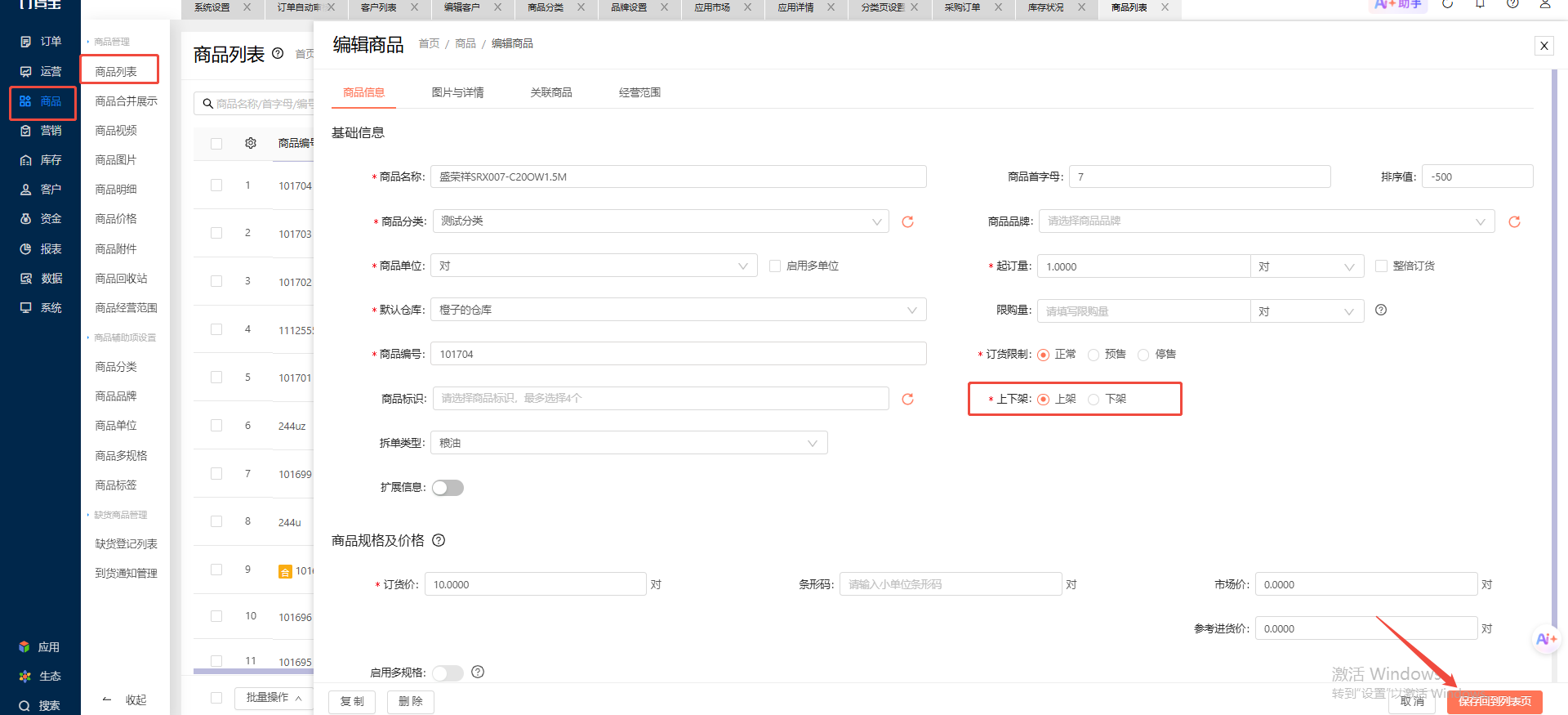Click the refresh icon in the top bar
Image resolution: width=1568 pixels, height=715 pixels.
coord(1447,4)
